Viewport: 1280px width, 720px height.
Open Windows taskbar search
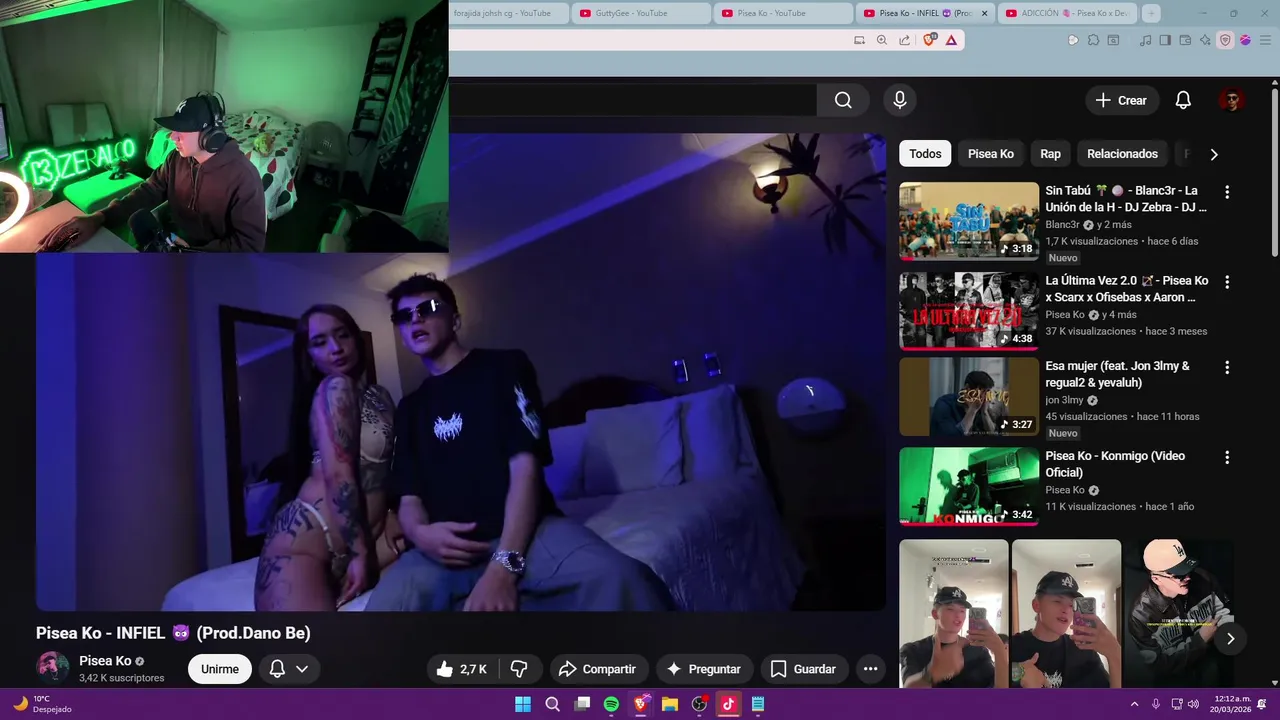(552, 704)
